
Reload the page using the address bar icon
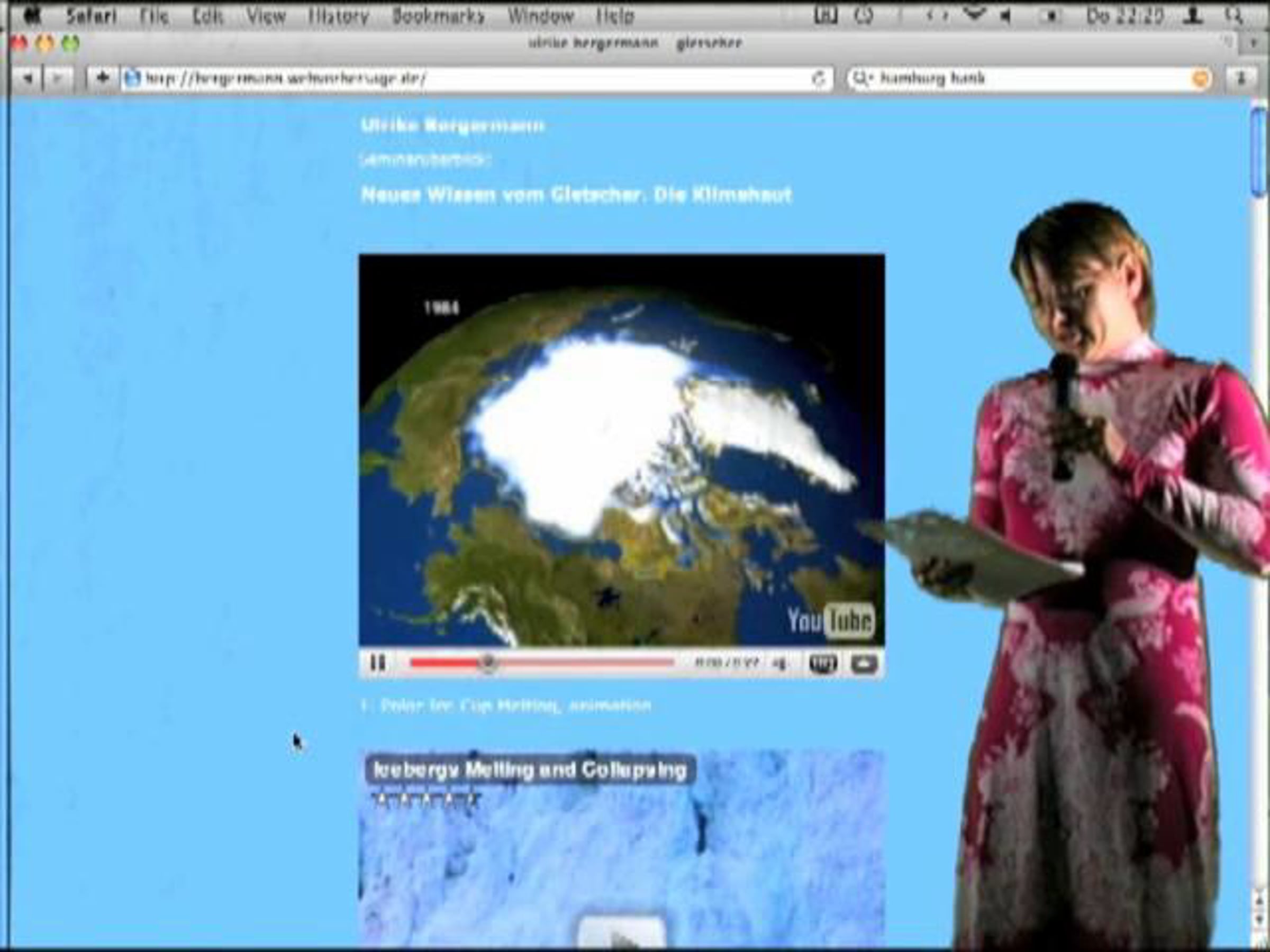point(819,79)
